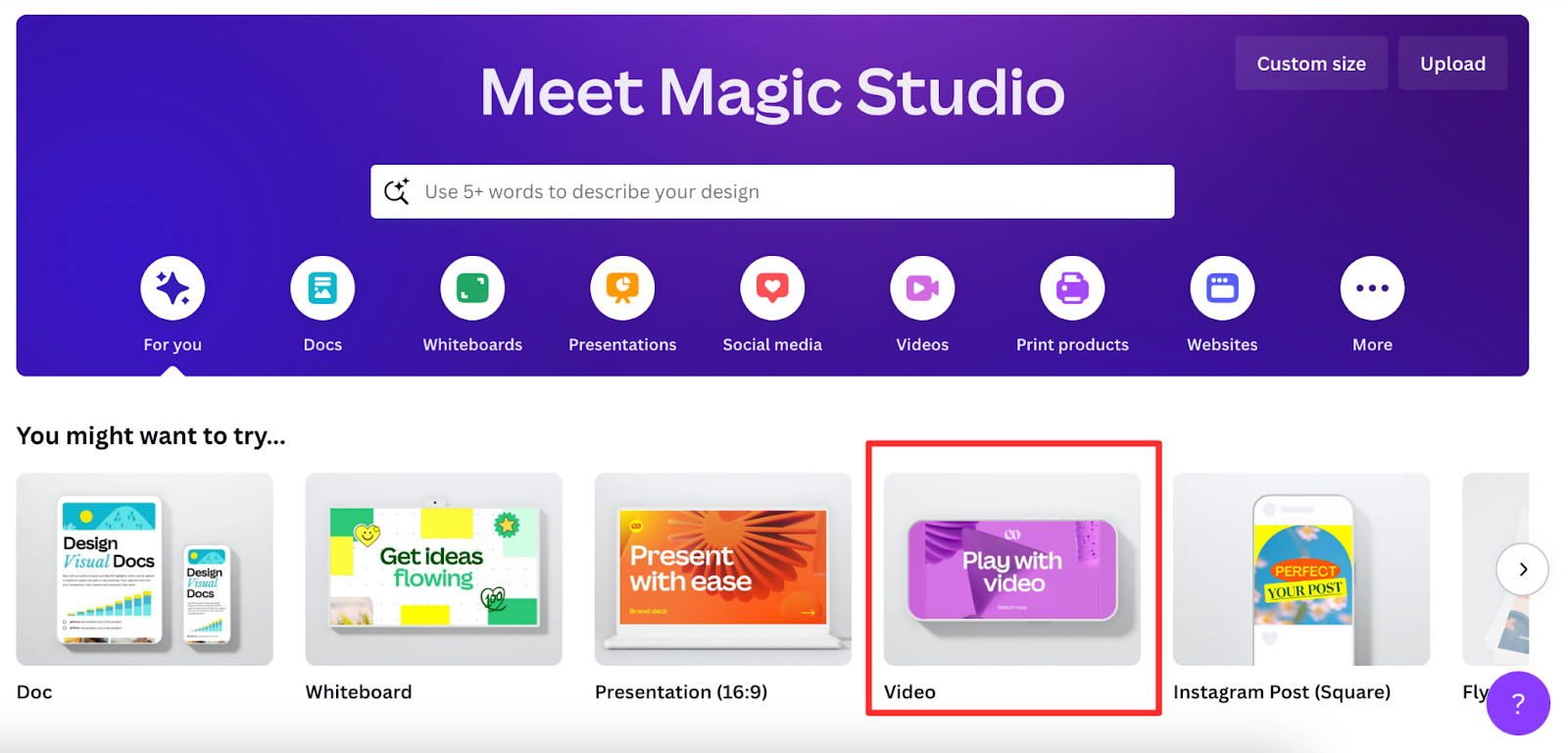Advance the carousel with the right arrow

pyautogui.click(x=1523, y=570)
